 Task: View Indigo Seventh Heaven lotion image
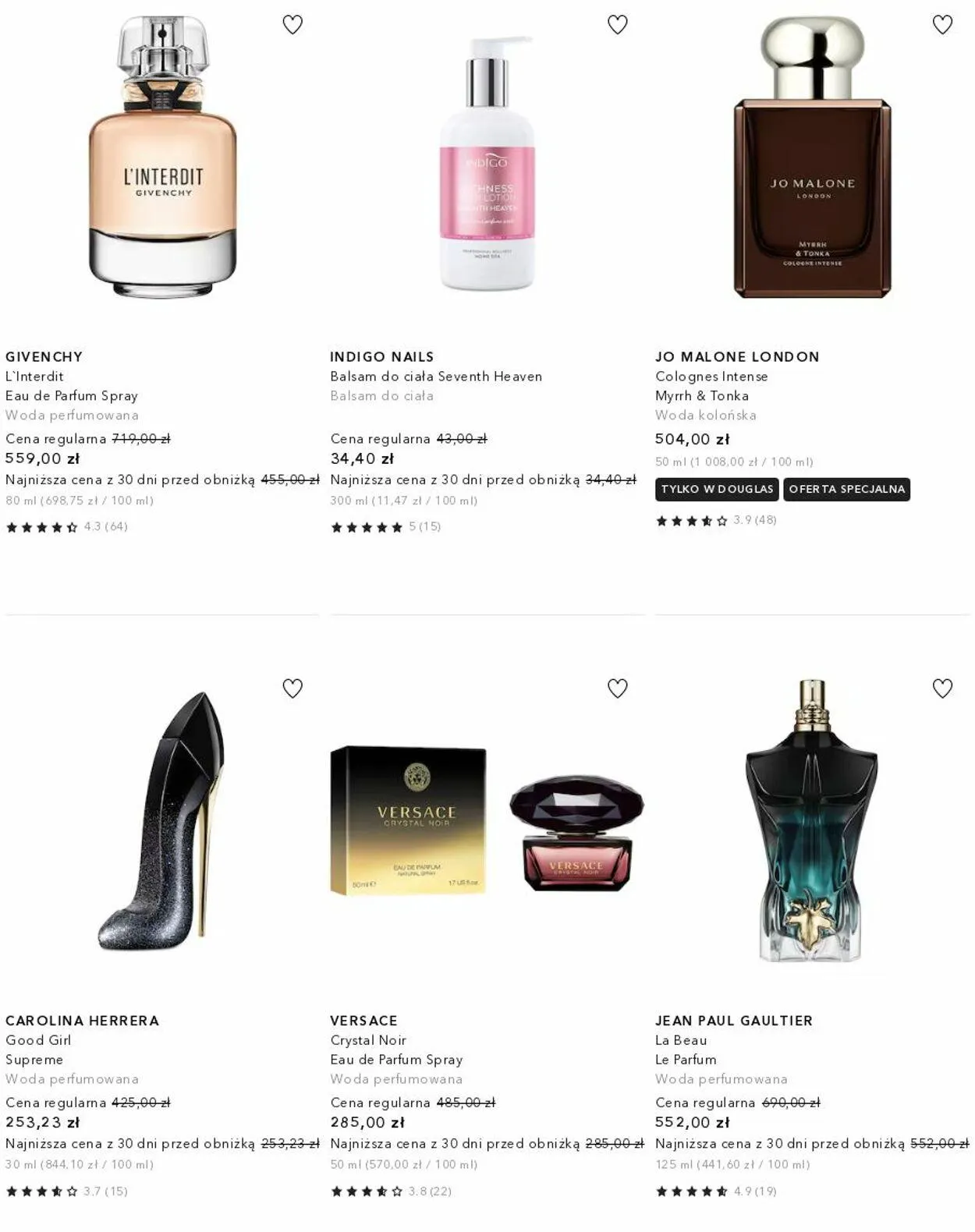click(x=487, y=164)
